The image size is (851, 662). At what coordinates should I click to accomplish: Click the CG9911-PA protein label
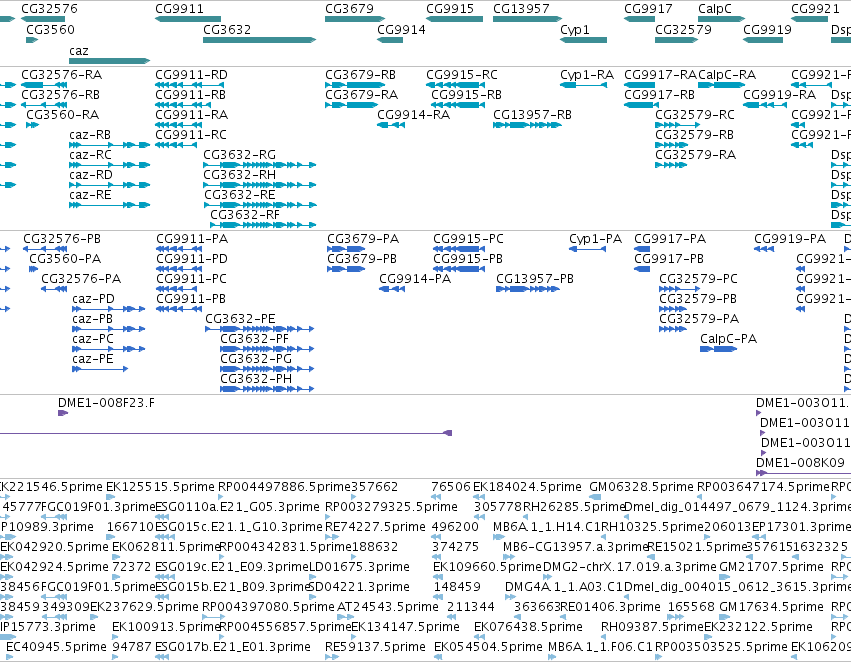192,239
